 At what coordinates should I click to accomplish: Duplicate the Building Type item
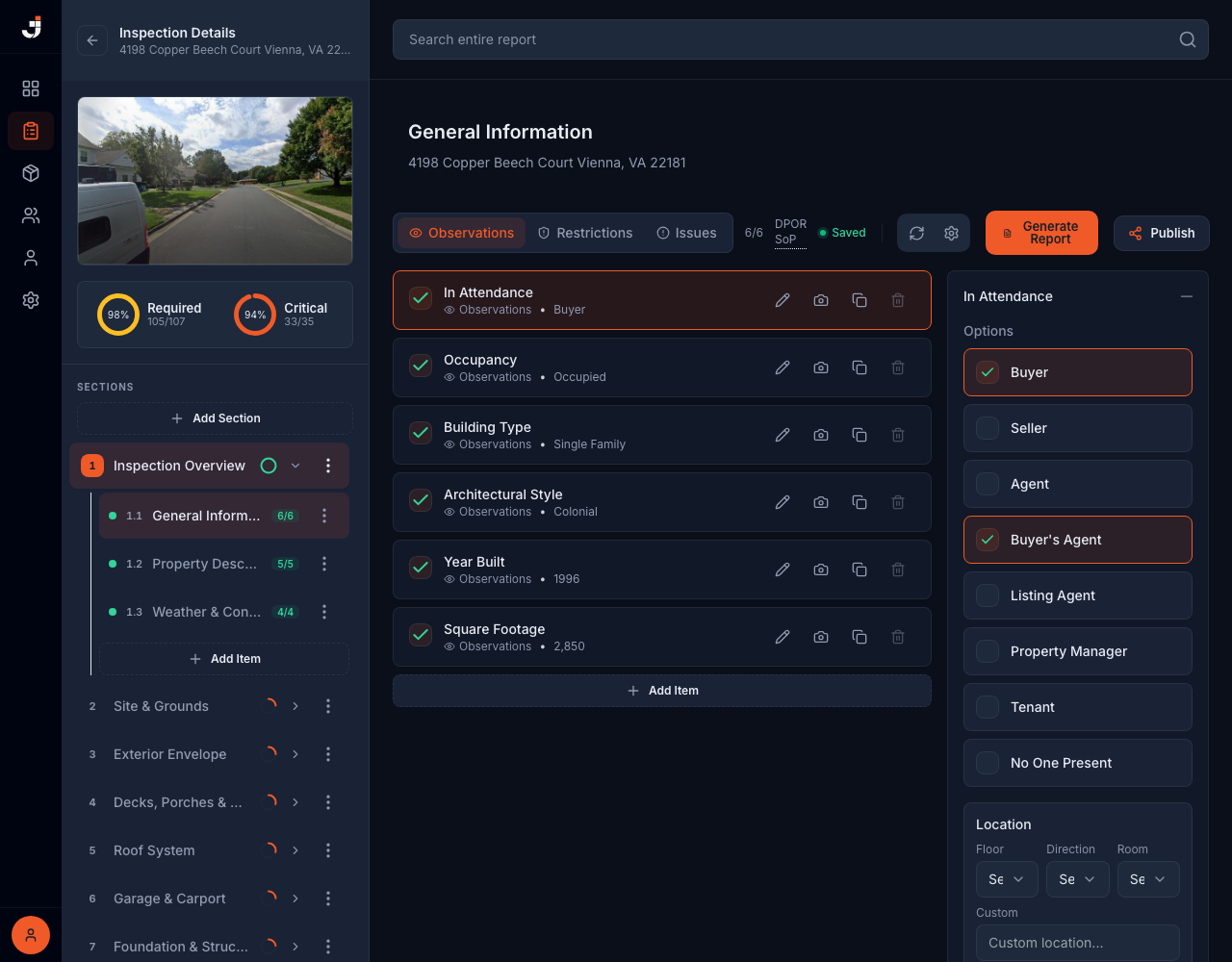coord(860,435)
